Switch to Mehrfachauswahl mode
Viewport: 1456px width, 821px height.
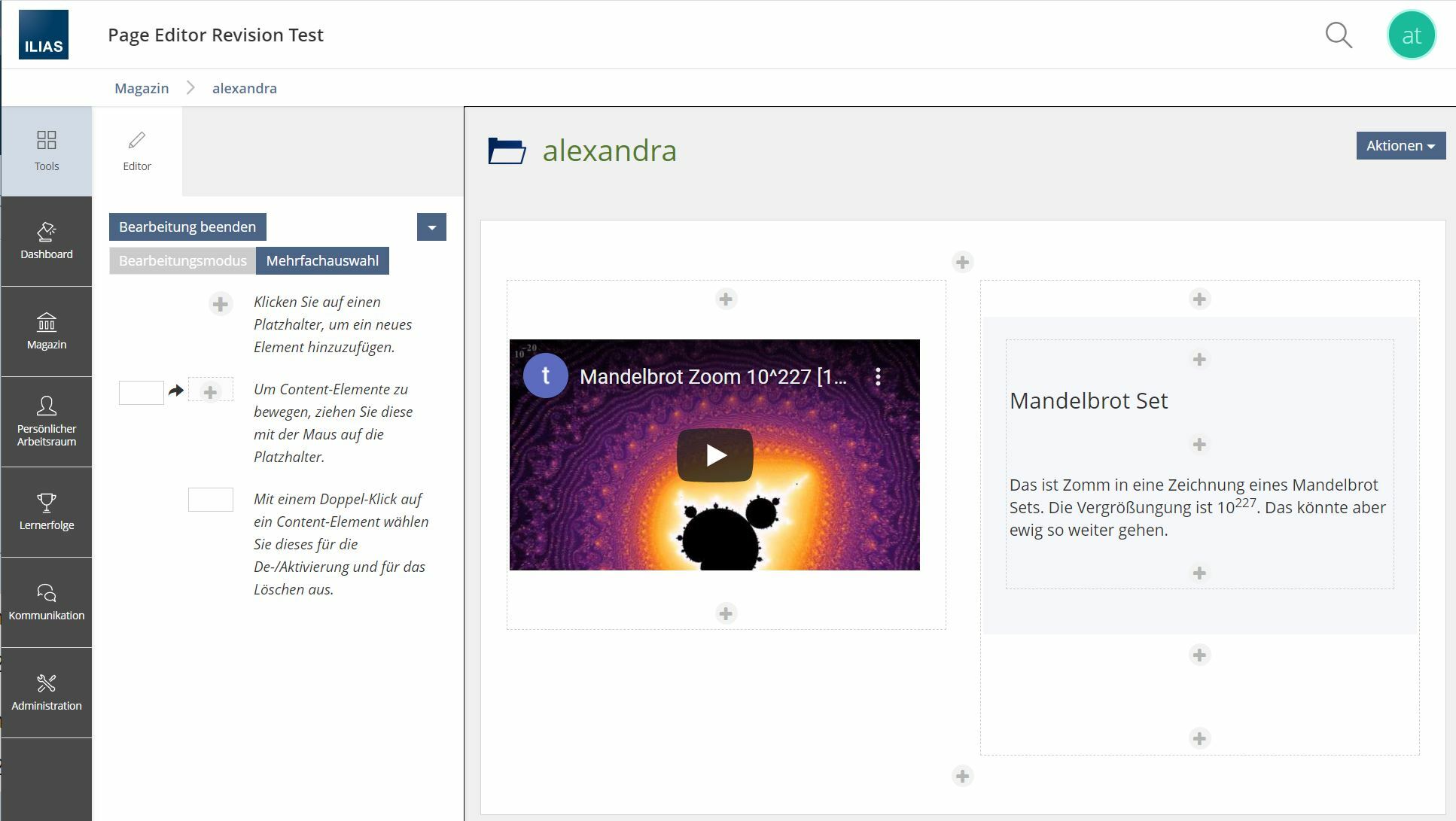click(x=322, y=260)
